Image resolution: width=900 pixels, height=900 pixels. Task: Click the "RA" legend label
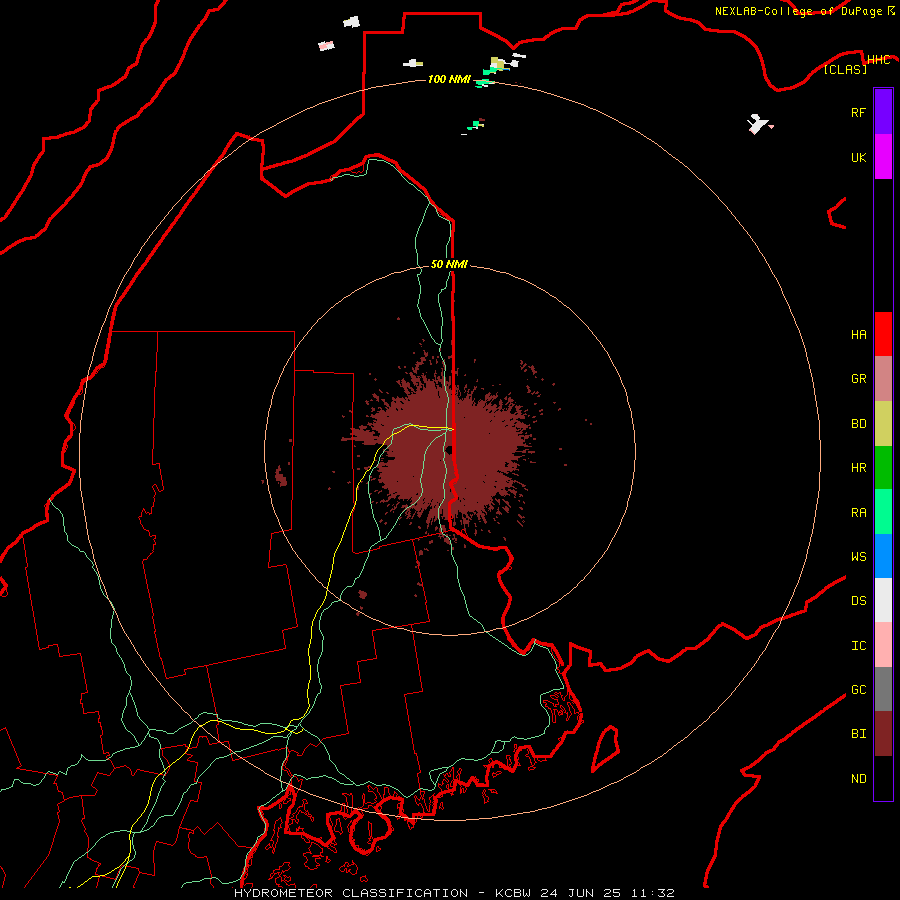click(858, 513)
